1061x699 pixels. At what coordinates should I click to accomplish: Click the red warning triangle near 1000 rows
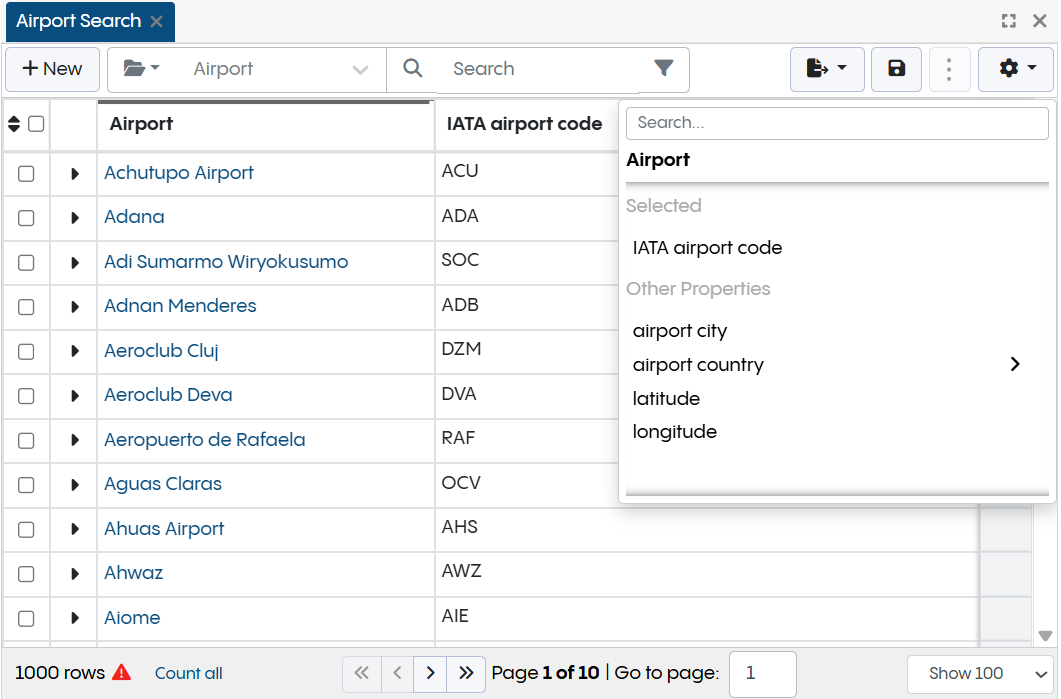(x=121, y=673)
